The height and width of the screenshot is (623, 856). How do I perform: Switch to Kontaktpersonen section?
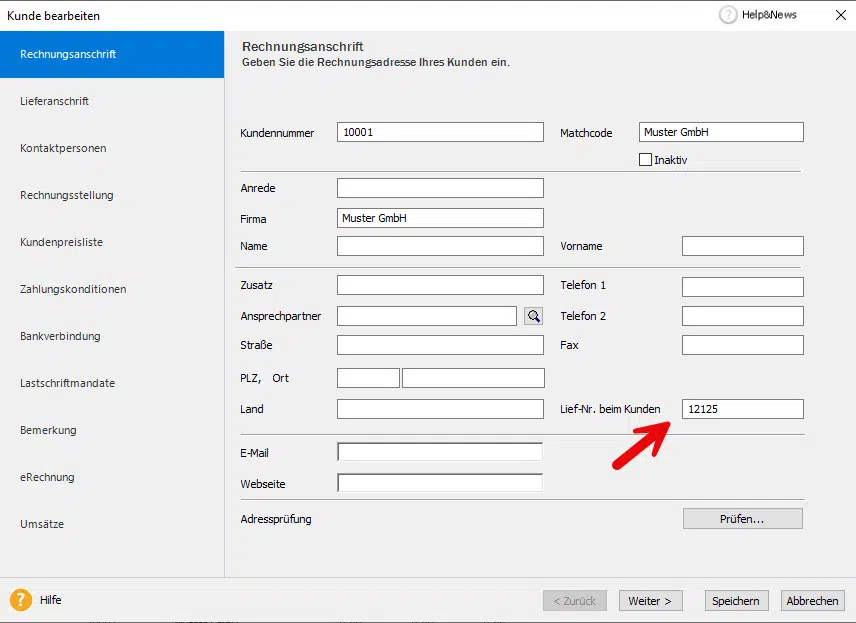click(63, 148)
